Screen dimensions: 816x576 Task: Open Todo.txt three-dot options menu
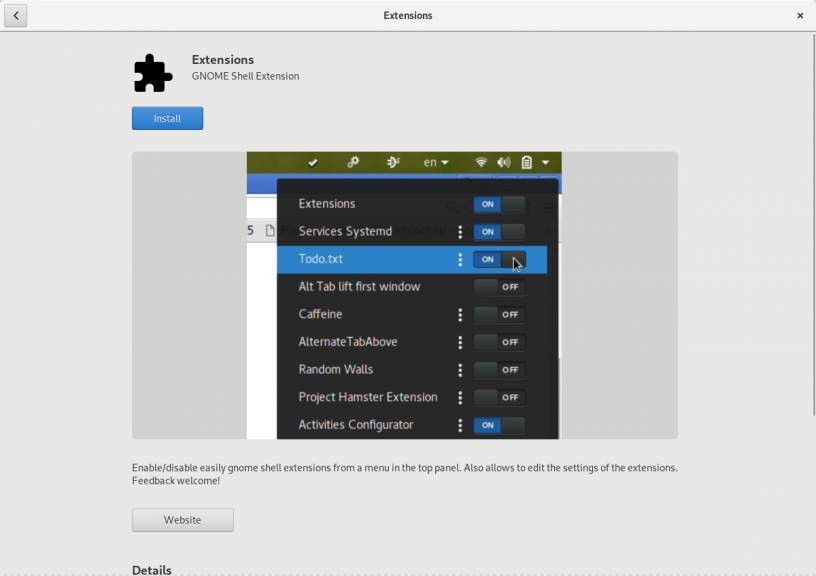coord(460,259)
